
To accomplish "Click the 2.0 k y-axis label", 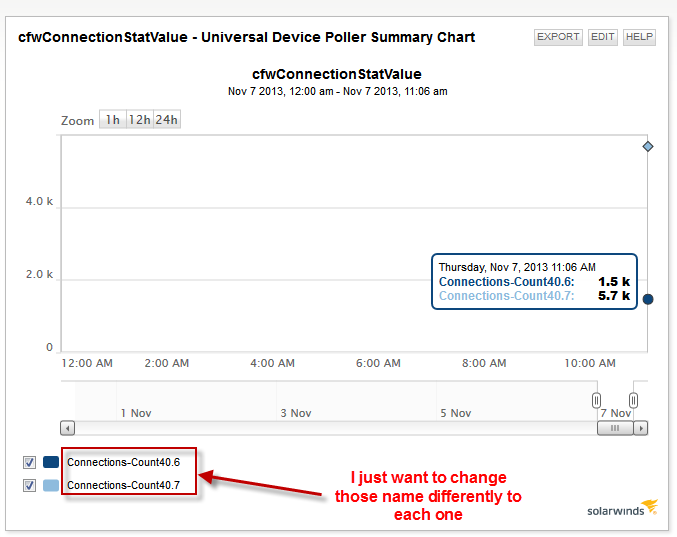I will click(x=39, y=274).
